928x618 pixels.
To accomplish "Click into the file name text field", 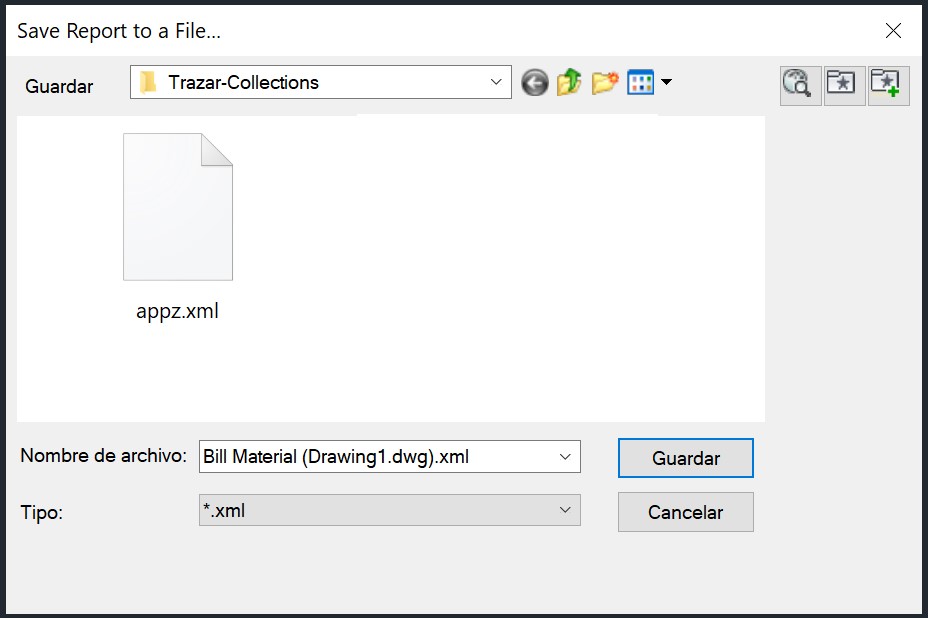I will (370, 457).
